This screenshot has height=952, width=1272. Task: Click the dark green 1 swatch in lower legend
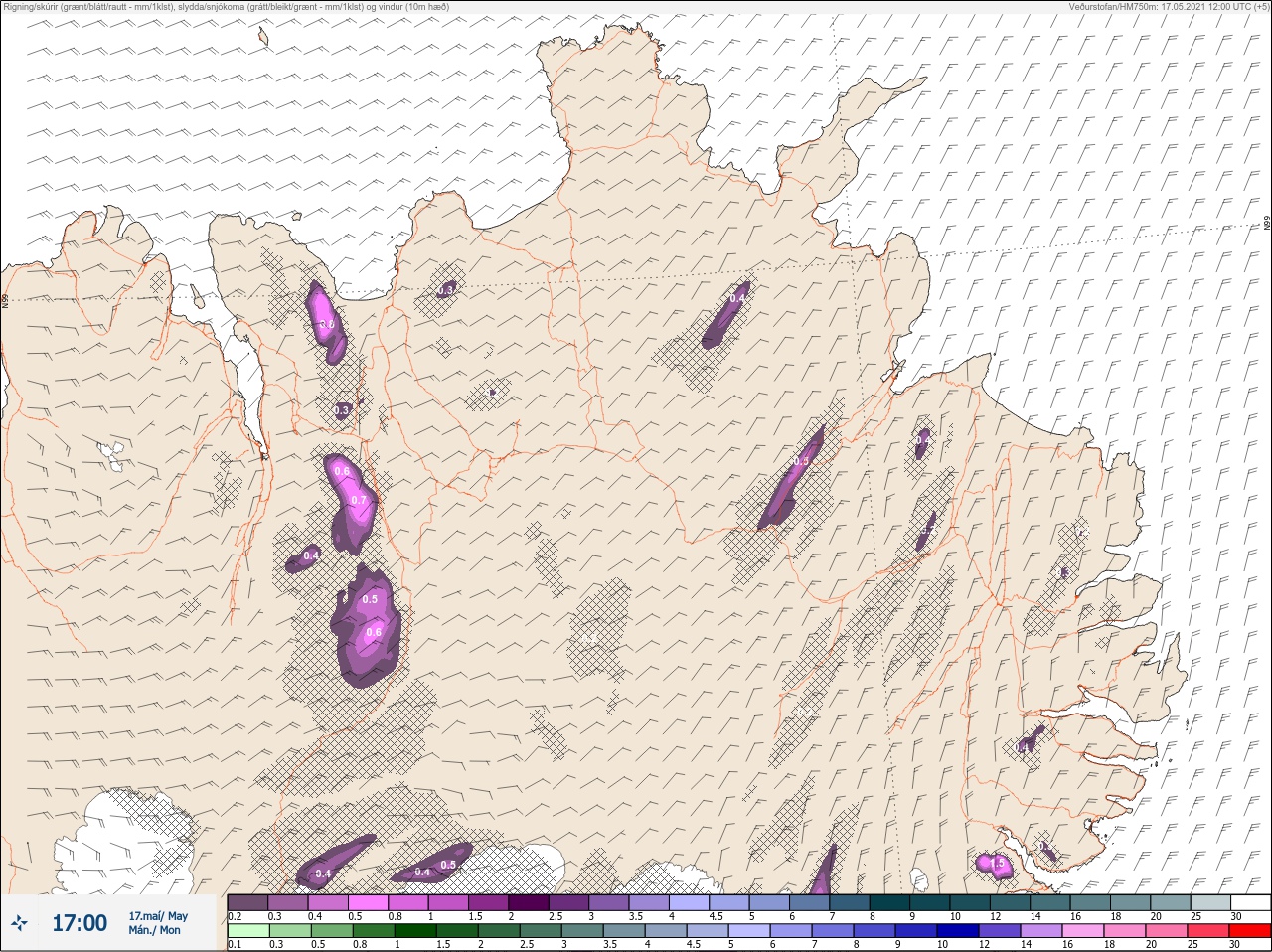[413, 932]
